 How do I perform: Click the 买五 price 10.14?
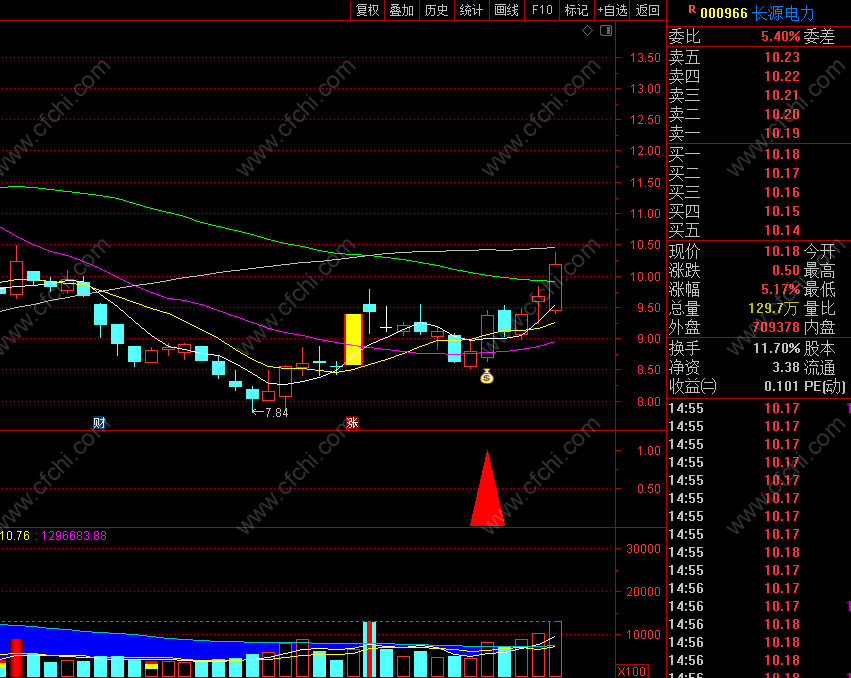(782, 230)
